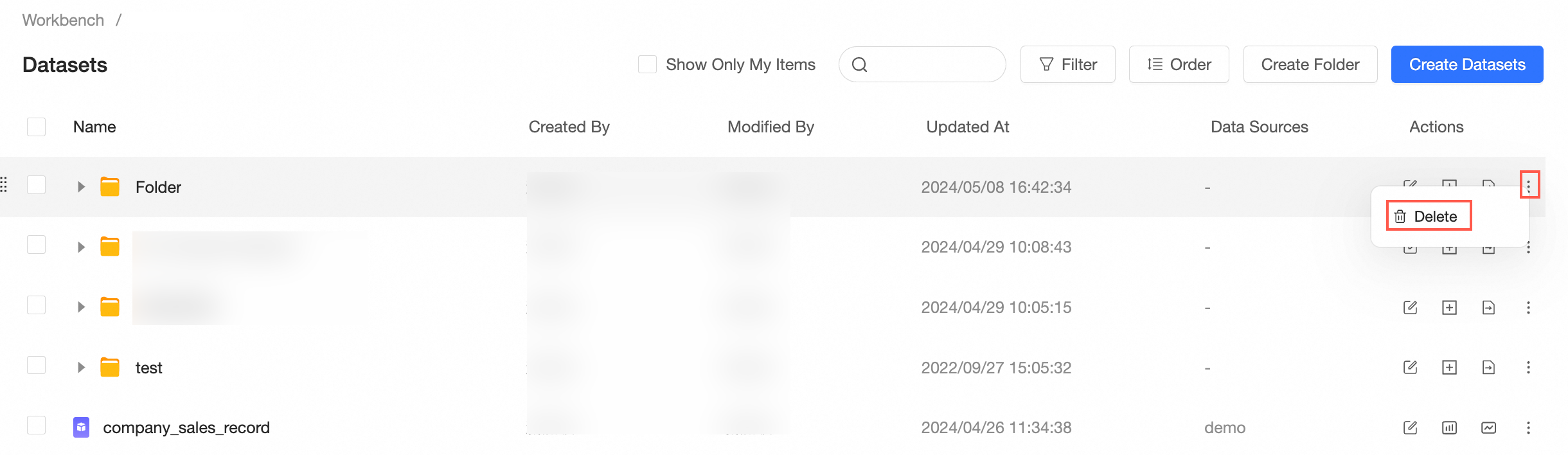Click the bar chart icon for company_sales_record
The height and width of the screenshot is (455, 1568).
(1449, 428)
